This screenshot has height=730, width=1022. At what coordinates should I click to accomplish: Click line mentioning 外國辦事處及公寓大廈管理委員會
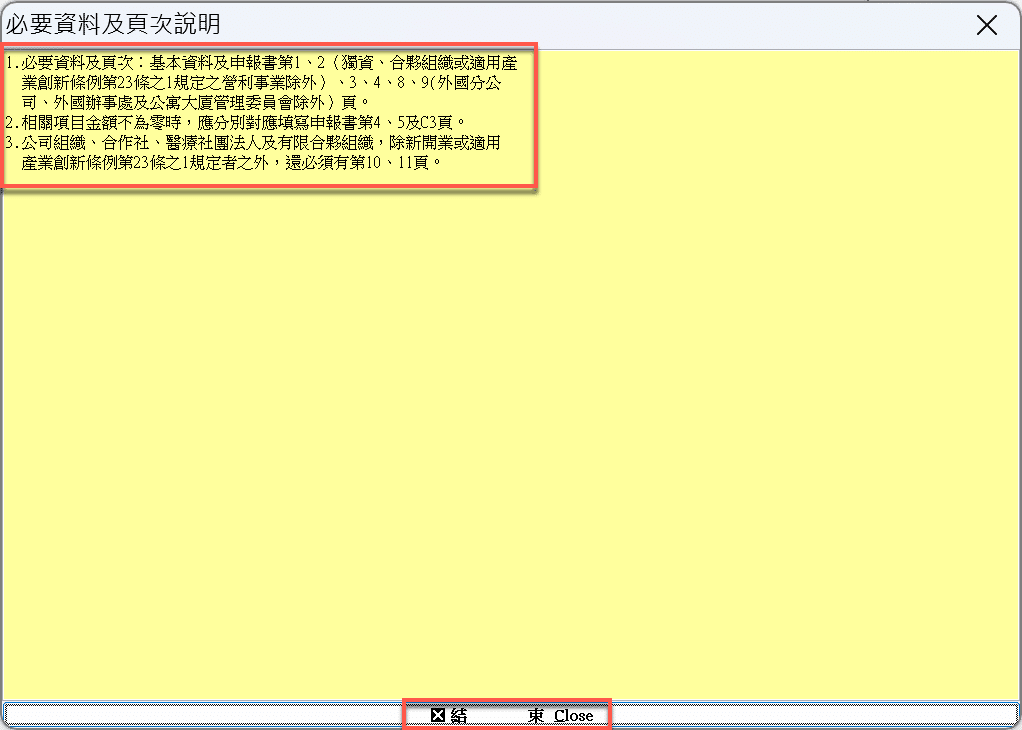[x=195, y=102]
